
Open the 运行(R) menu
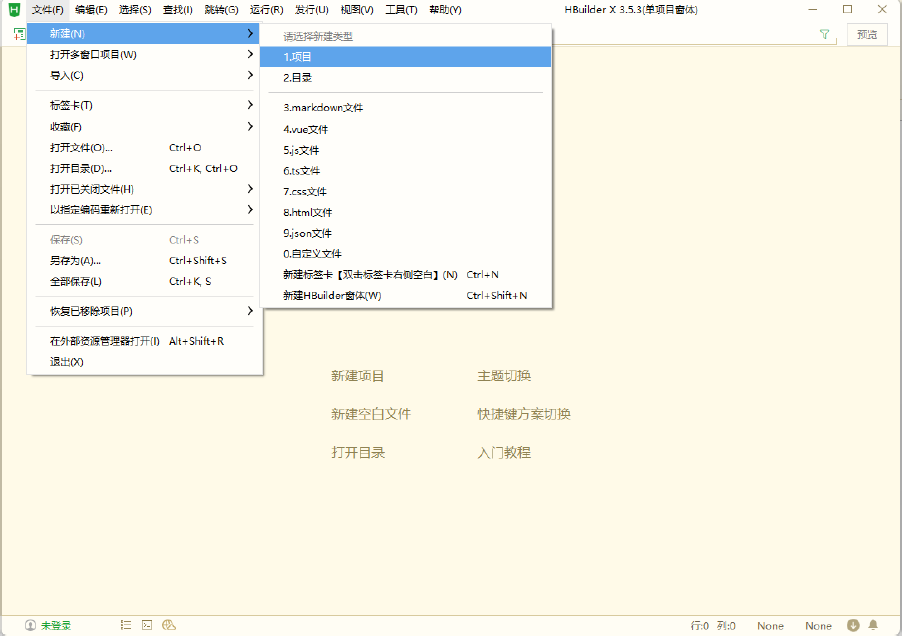point(266,10)
